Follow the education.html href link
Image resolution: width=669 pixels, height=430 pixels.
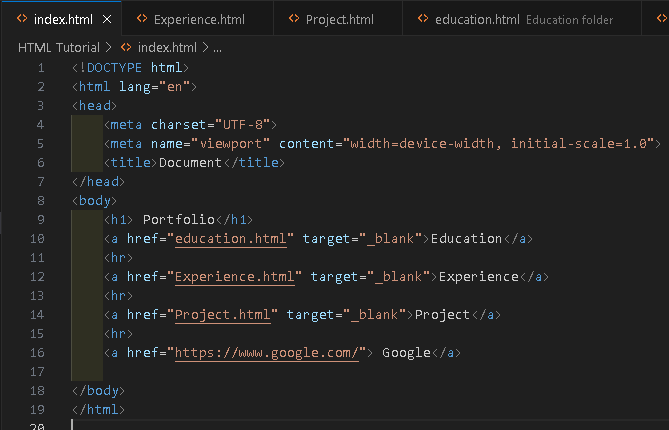(x=231, y=238)
